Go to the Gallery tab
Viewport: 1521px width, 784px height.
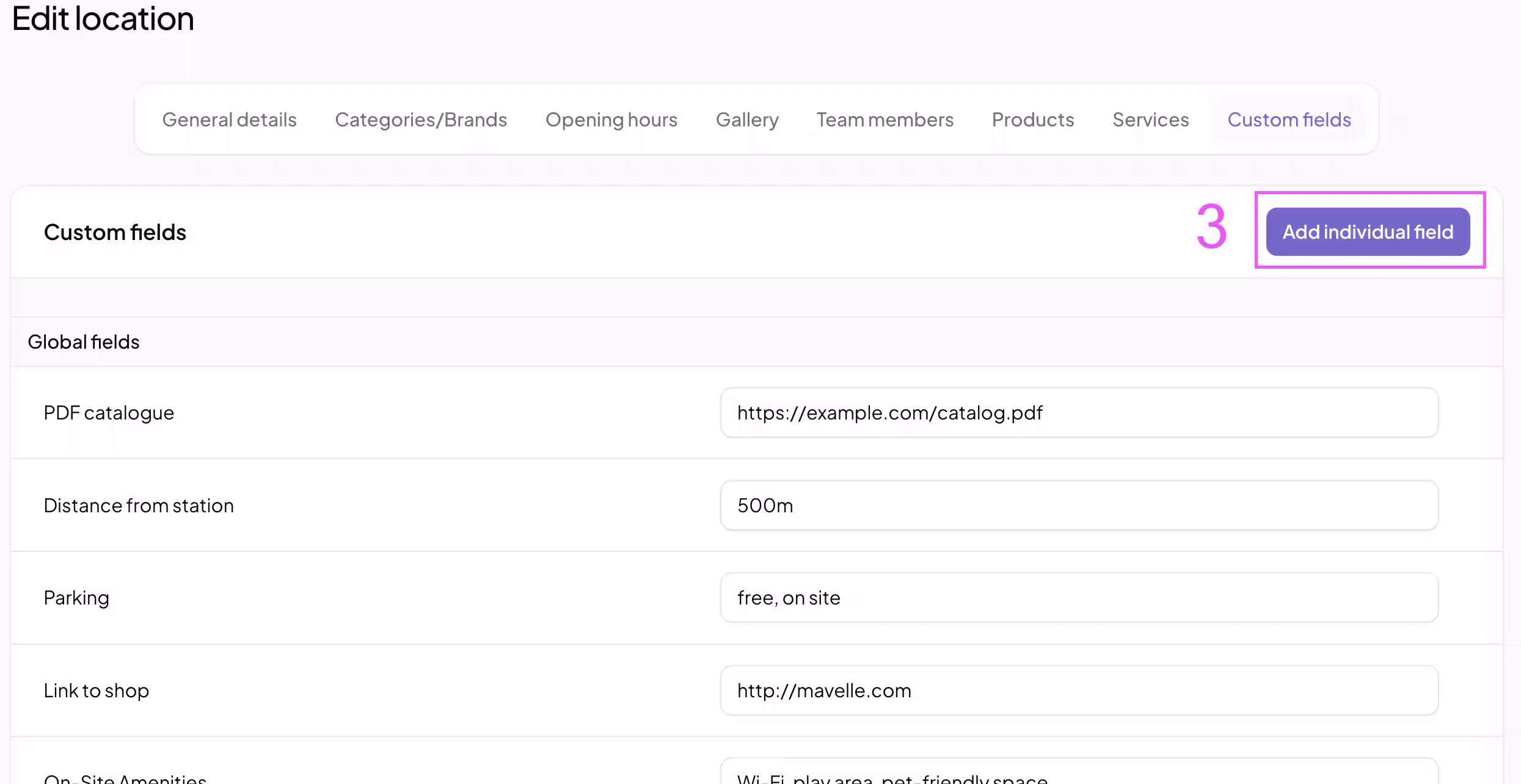coord(747,120)
